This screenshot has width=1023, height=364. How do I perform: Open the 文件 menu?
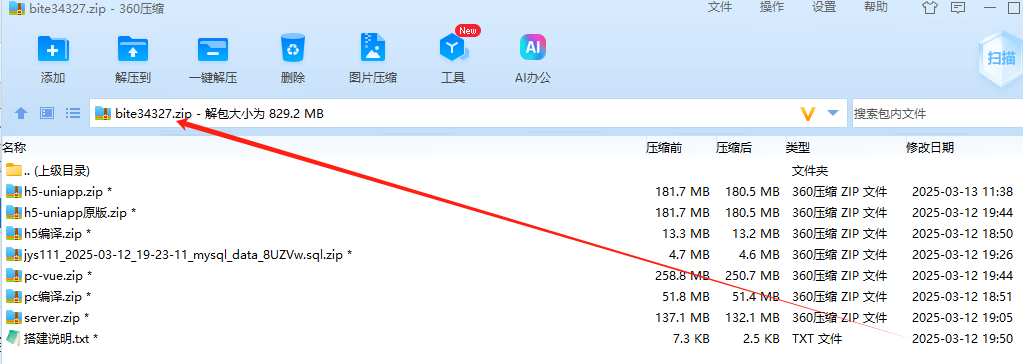click(720, 7)
